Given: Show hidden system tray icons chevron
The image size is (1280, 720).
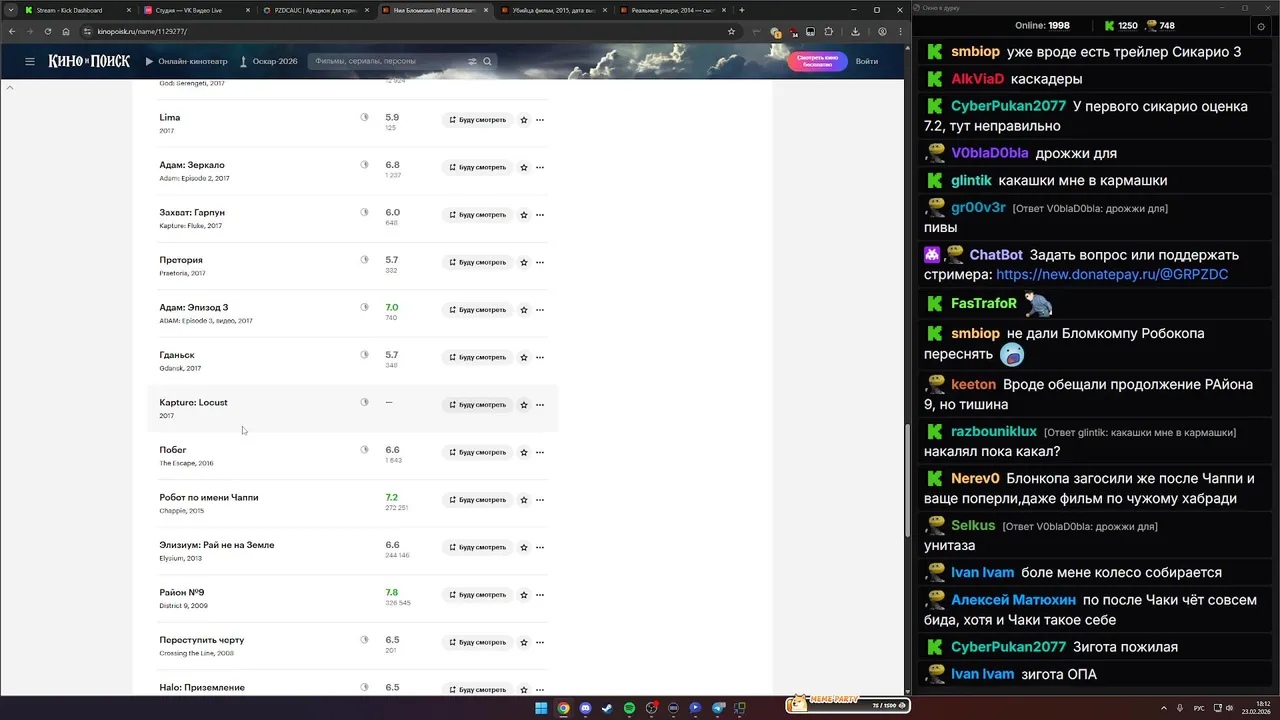Looking at the screenshot, I should [x=1163, y=708].
